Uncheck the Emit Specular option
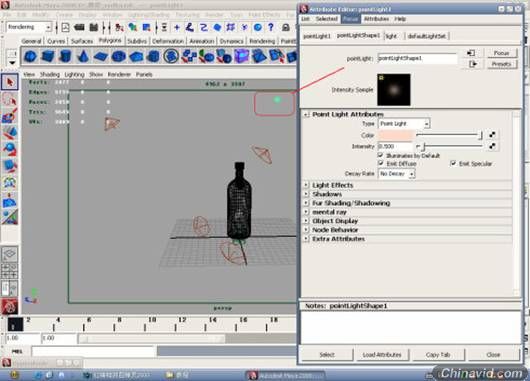 click(x=453, y=163)
